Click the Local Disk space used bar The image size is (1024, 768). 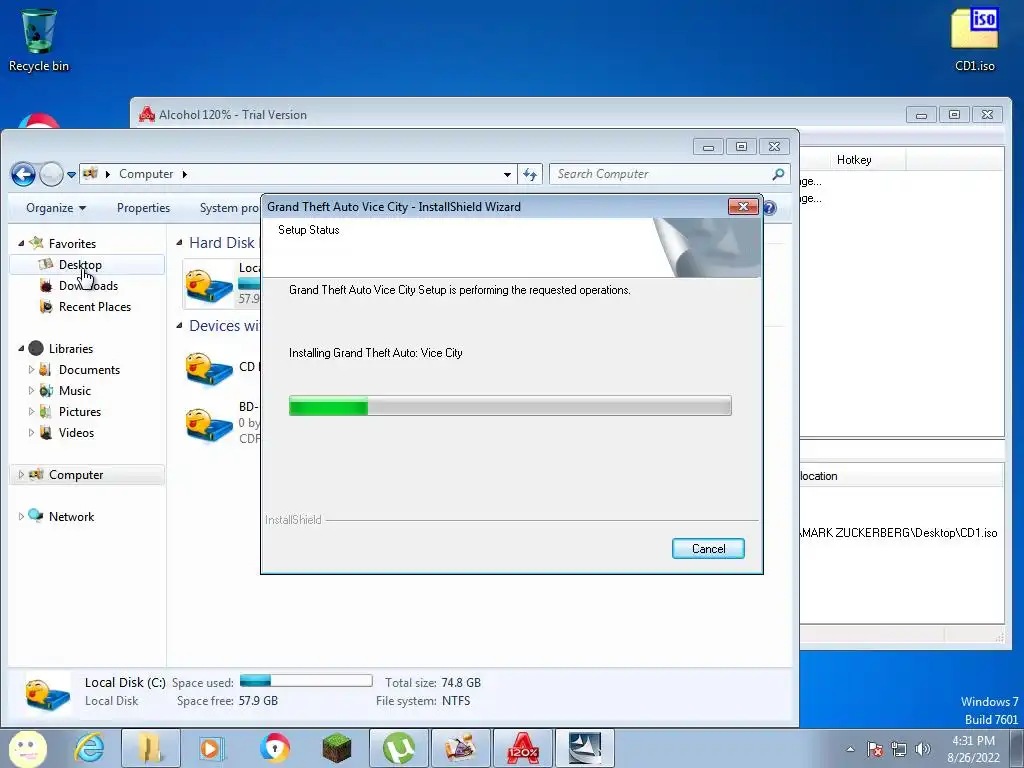(x=306, y=681)
